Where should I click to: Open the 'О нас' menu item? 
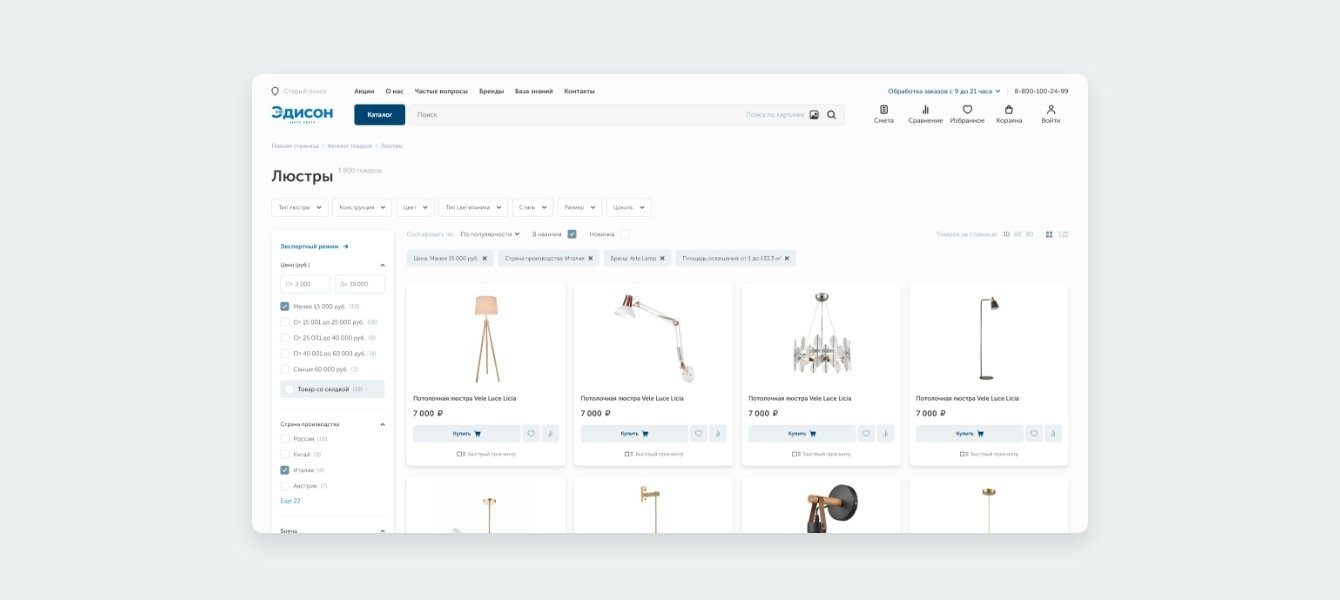pyautogui.click(x=395, y=91)
